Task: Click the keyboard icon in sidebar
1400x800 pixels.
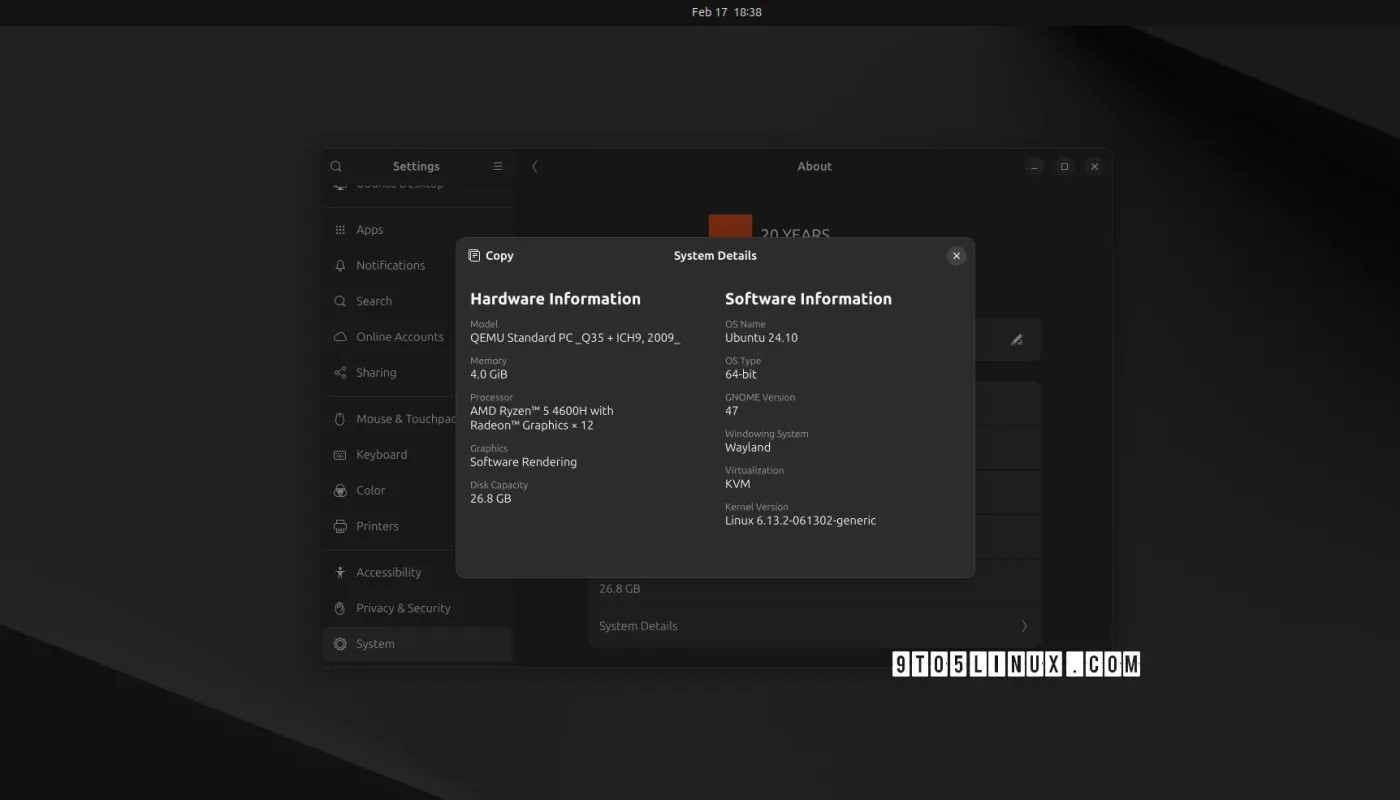Action: pos(340,455)
